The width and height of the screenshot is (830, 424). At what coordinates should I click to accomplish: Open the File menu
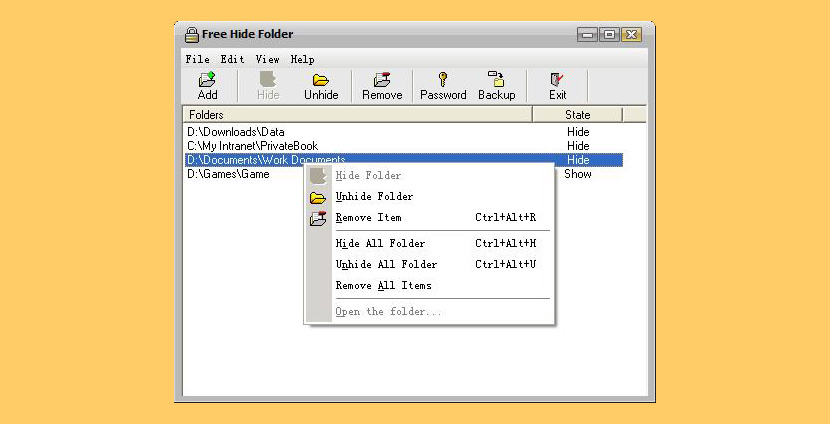197,59
